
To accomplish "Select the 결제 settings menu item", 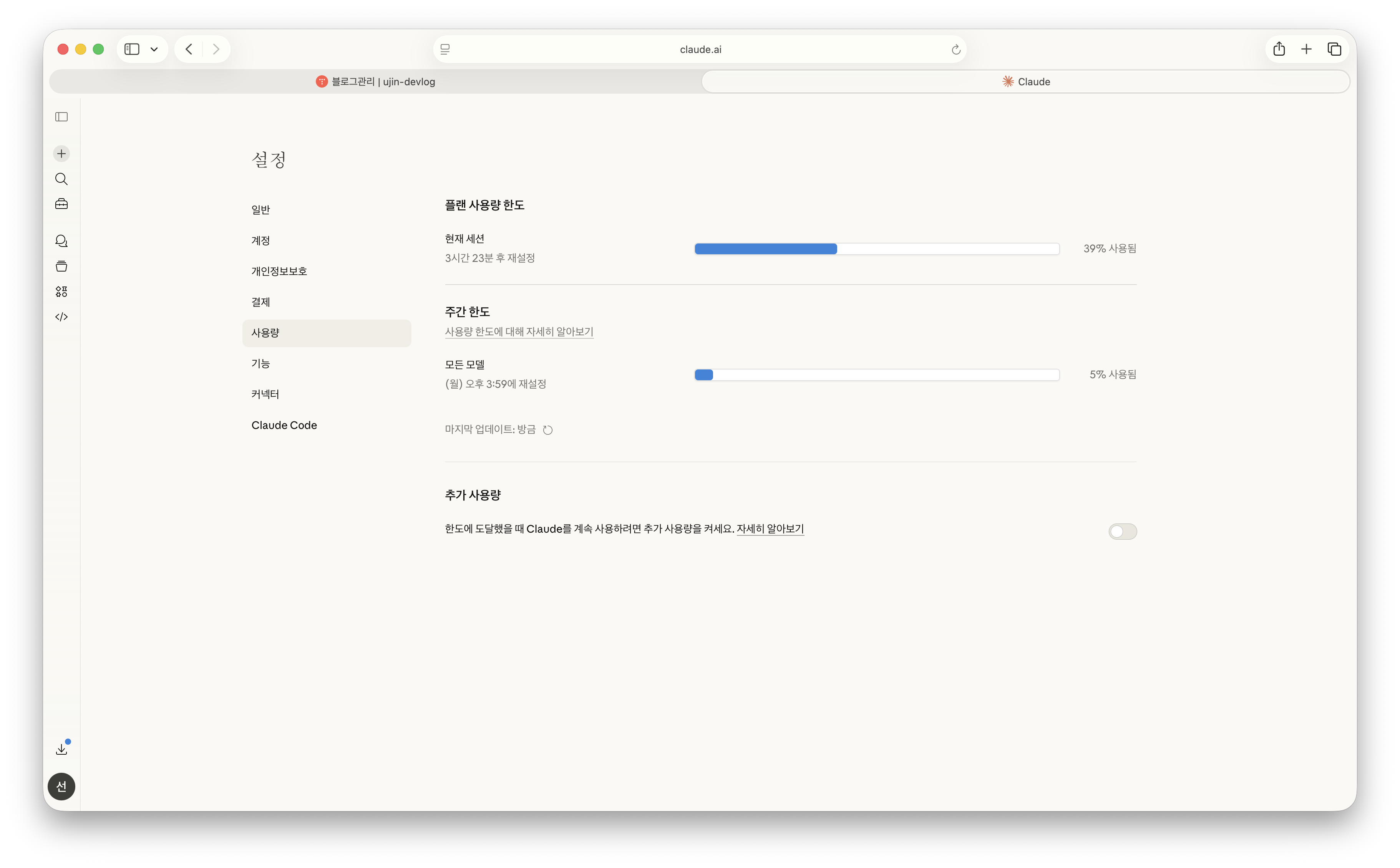I will [x=261, y=302].
